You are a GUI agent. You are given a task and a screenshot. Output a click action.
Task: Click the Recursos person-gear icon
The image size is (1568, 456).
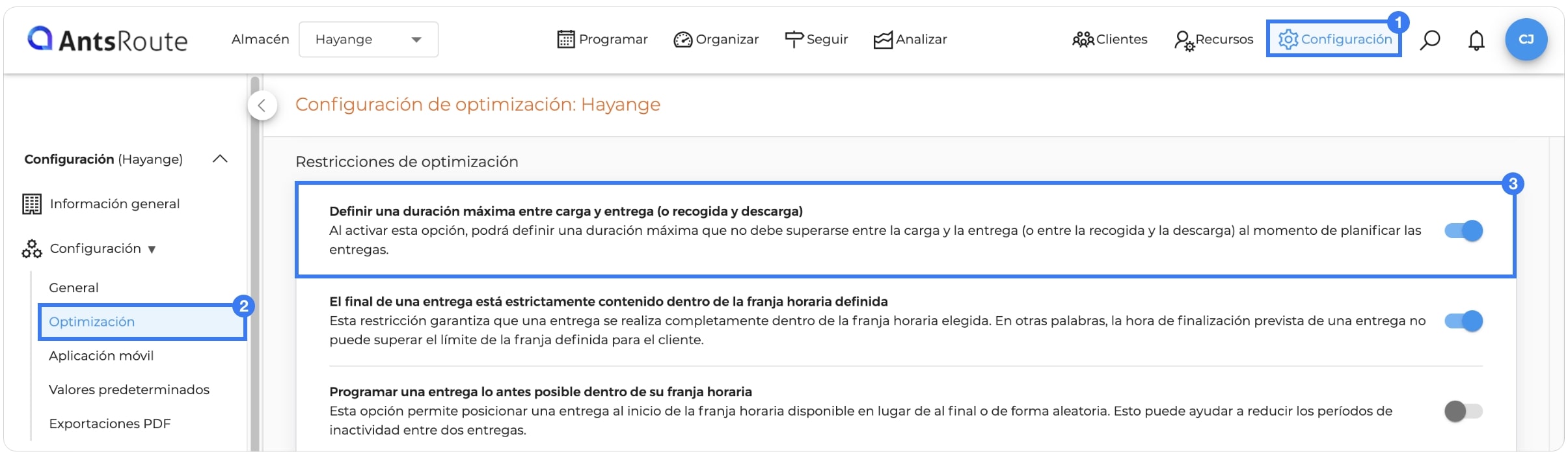point(1184,40)
